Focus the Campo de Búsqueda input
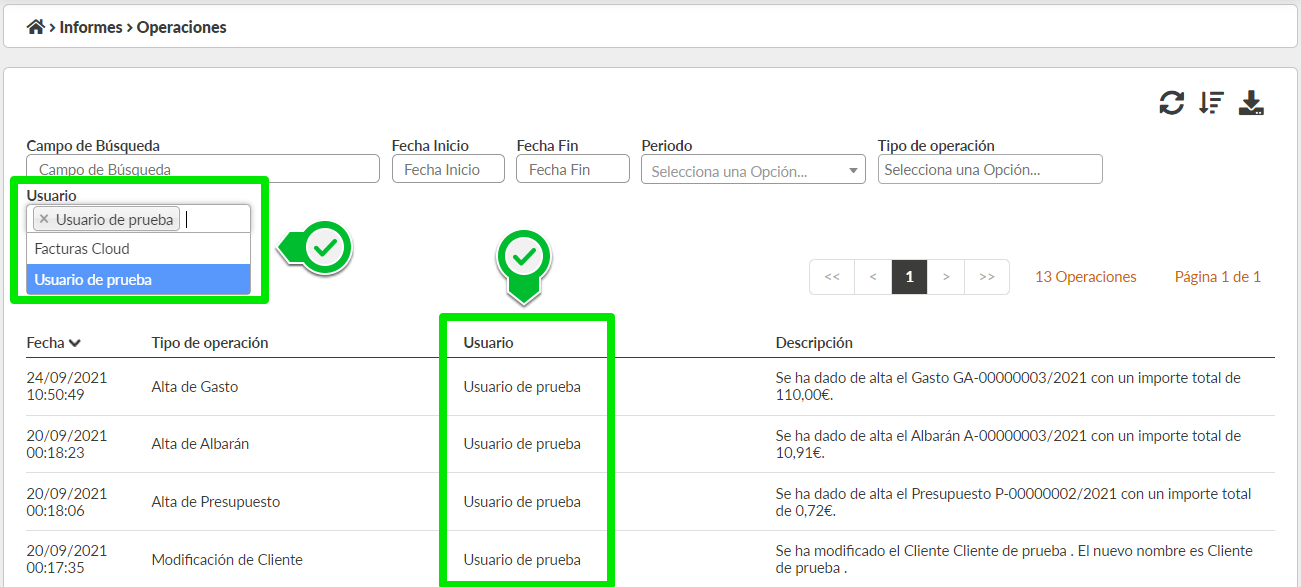Screen dimensions: 1301x587 click(203, 169)
